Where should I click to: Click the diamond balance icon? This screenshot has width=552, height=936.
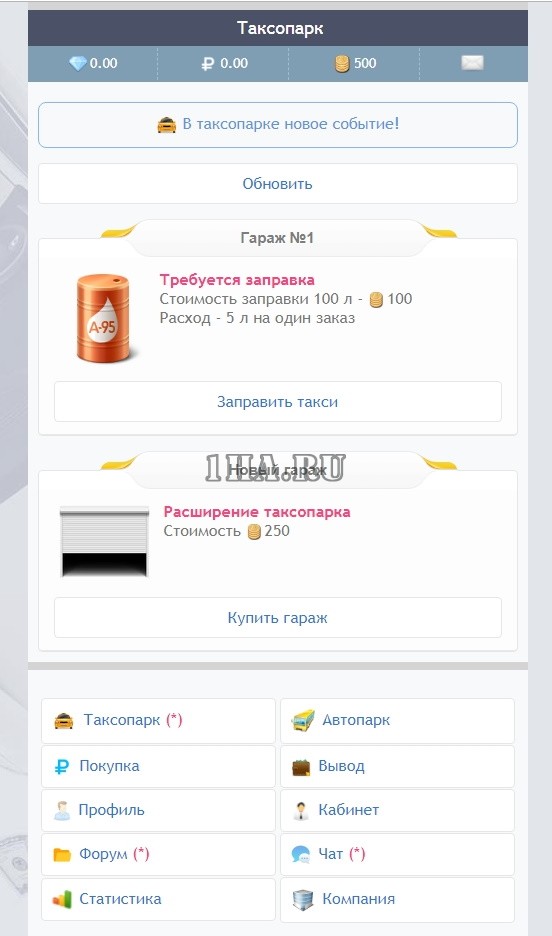78,63
